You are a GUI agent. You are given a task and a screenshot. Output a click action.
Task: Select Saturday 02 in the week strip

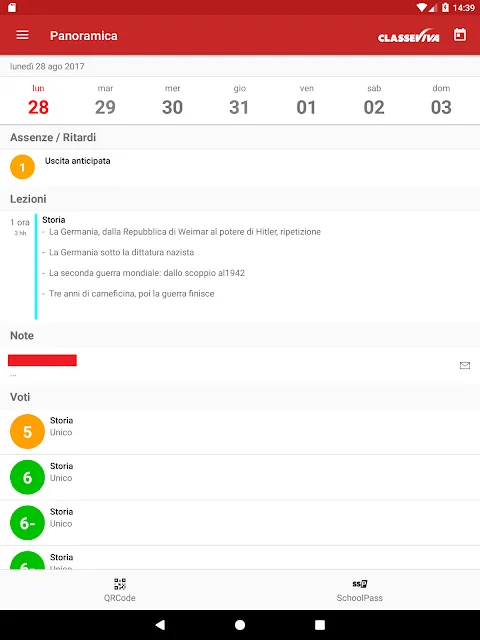click(374, 101)
